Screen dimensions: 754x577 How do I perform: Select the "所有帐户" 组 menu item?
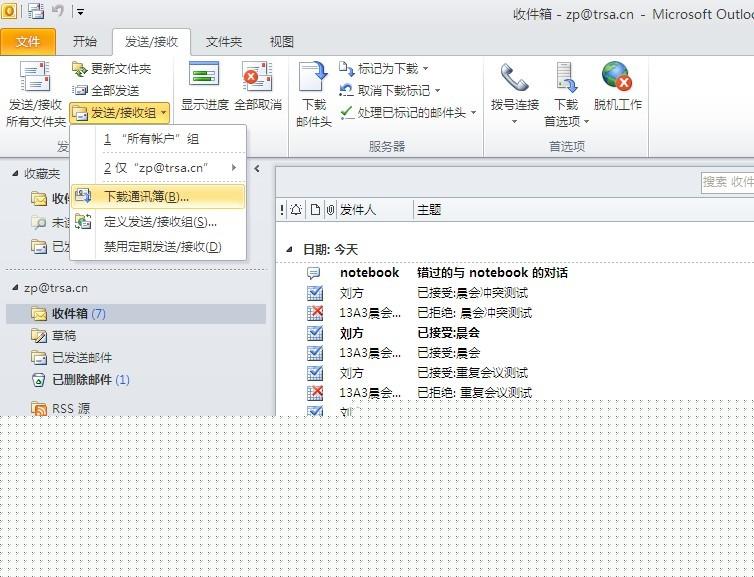tap(158, 139)
